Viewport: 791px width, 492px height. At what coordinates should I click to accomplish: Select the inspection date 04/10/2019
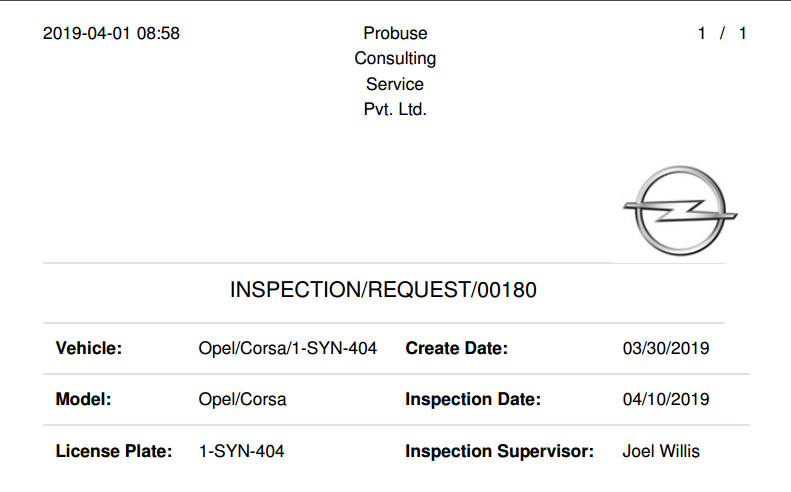666,399
